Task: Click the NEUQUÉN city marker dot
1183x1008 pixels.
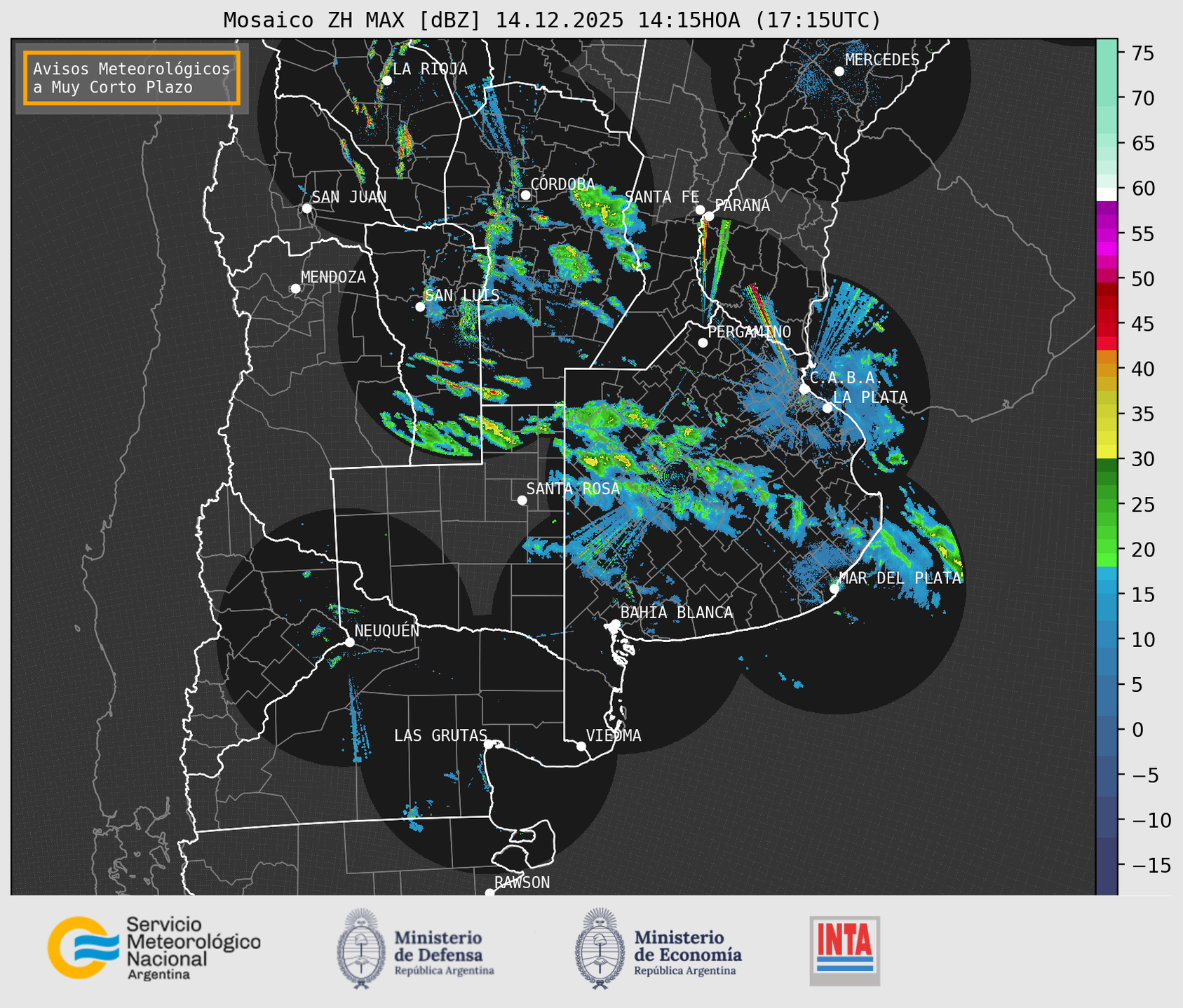Action: click(x=349, y=642)
